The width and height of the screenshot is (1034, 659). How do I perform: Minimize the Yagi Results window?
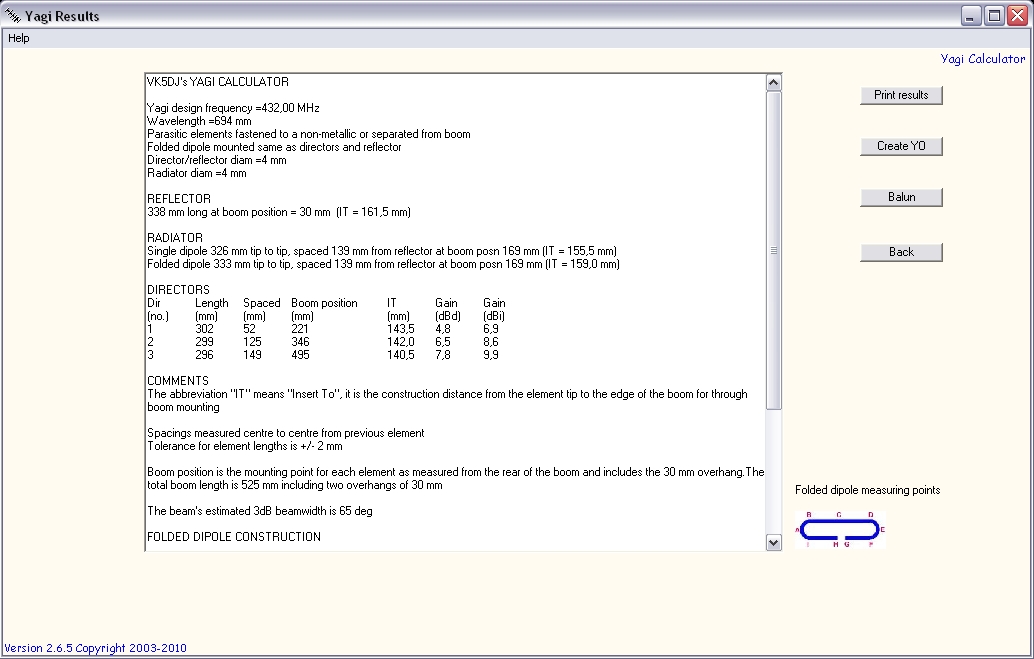pos(970,16)
